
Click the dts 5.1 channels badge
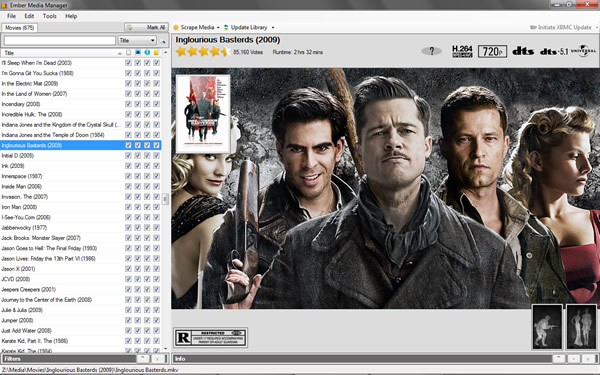point(554,51)
